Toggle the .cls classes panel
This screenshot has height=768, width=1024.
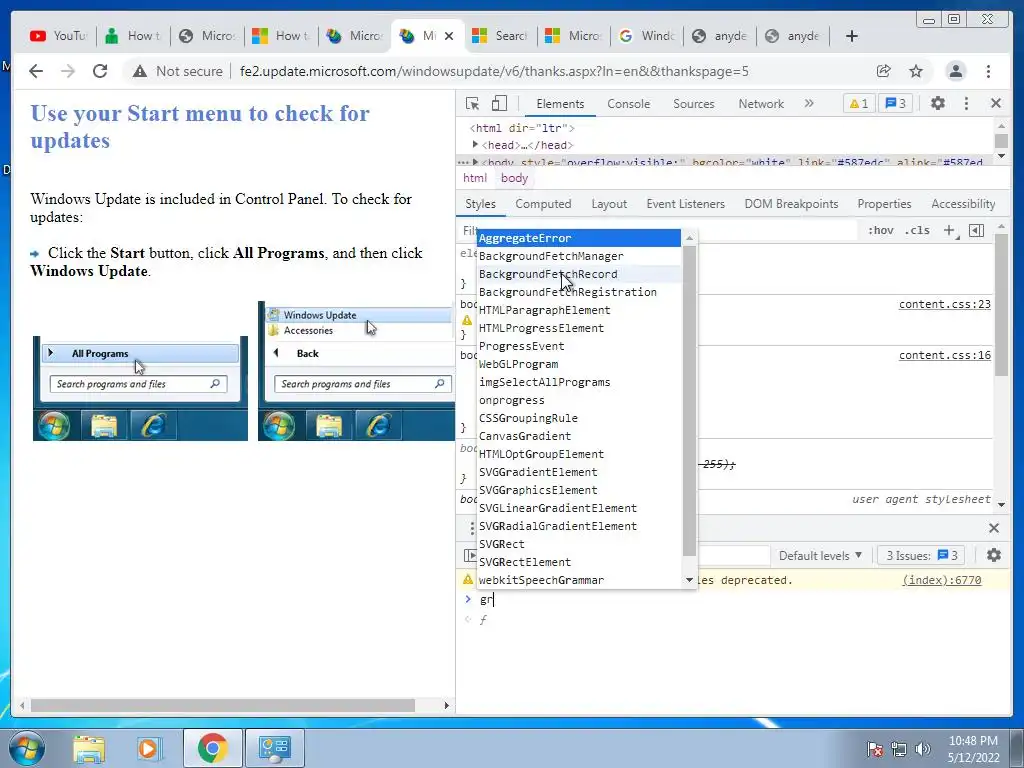(918, 230)
